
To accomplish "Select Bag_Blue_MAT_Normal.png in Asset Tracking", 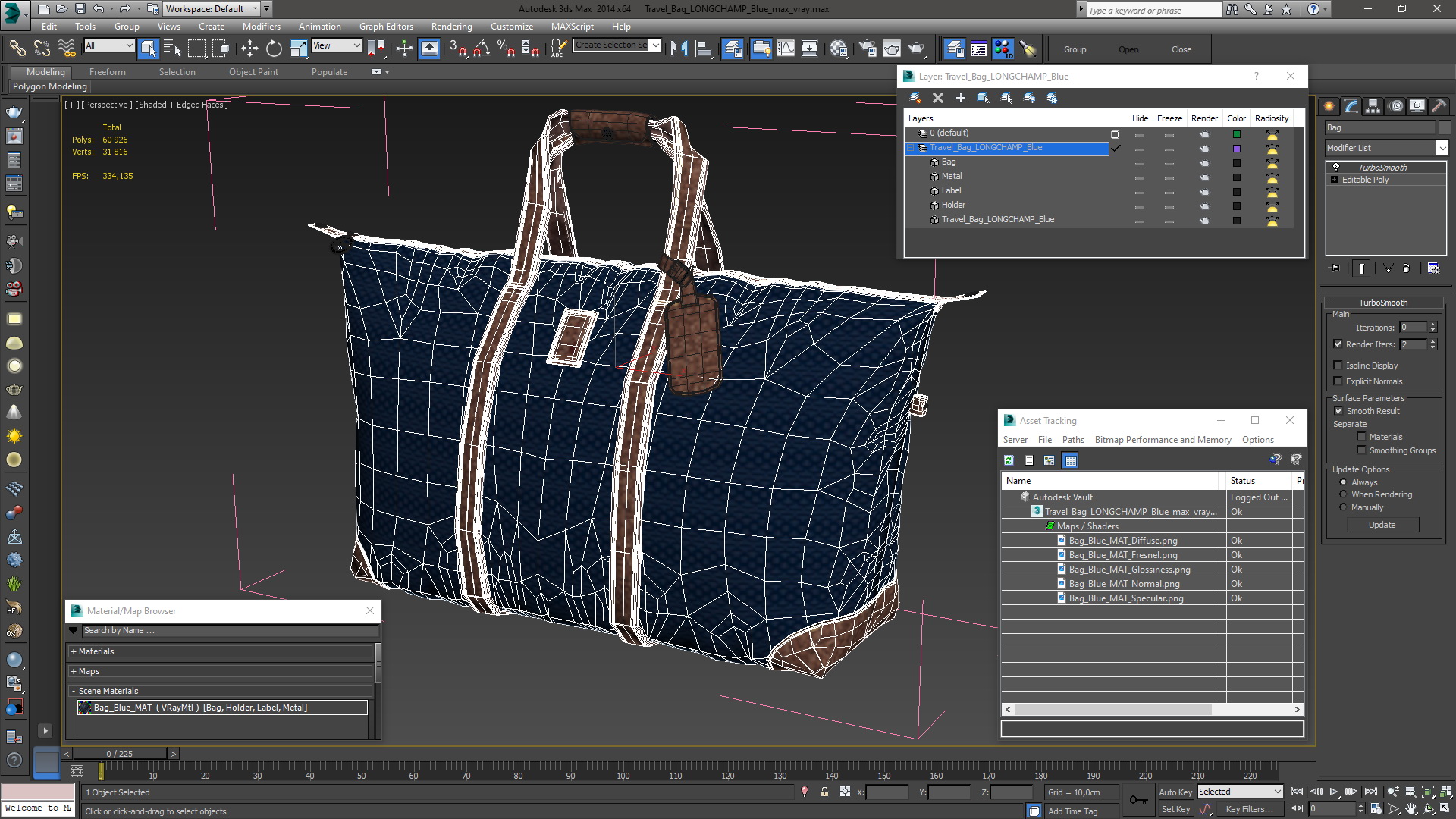I will pos(1124,584).
